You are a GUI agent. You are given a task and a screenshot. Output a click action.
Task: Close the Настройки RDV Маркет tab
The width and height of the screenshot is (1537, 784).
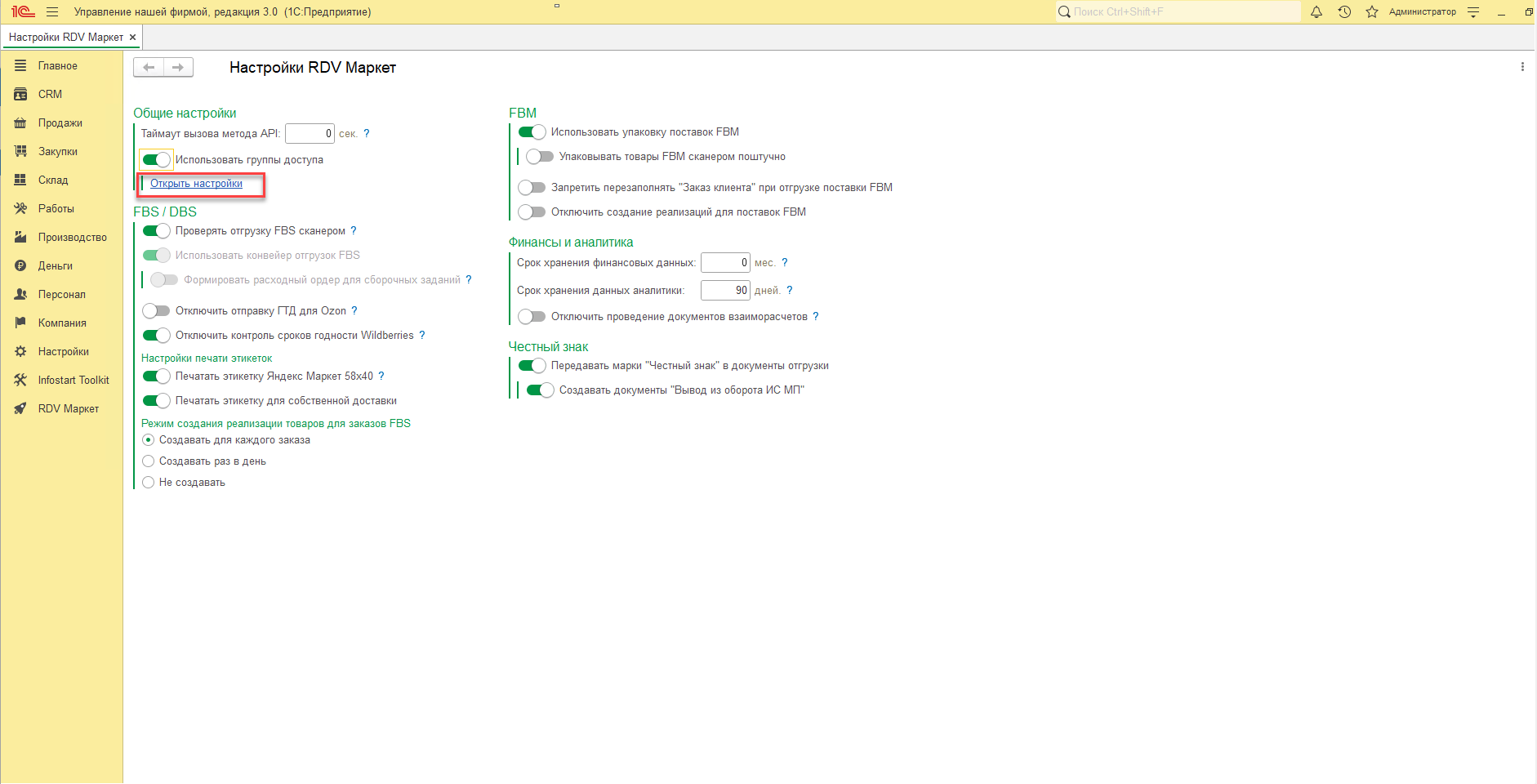(132, 38)
